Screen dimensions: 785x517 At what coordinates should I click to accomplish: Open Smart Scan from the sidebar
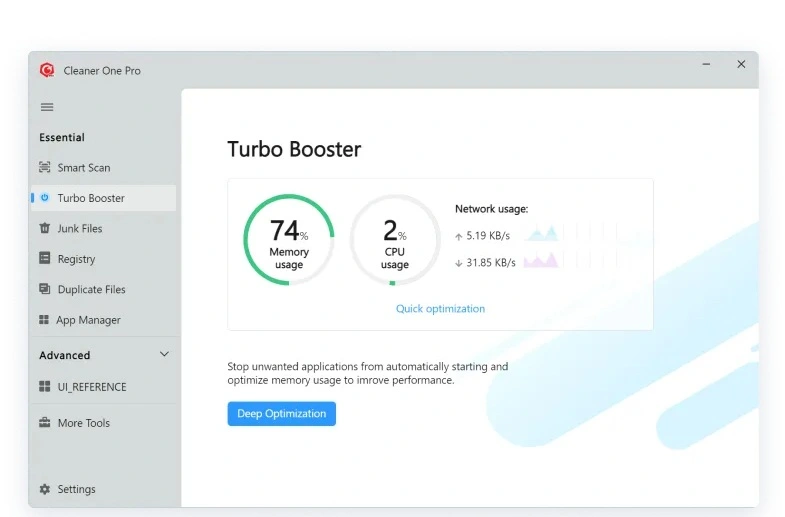click(104, 168)
